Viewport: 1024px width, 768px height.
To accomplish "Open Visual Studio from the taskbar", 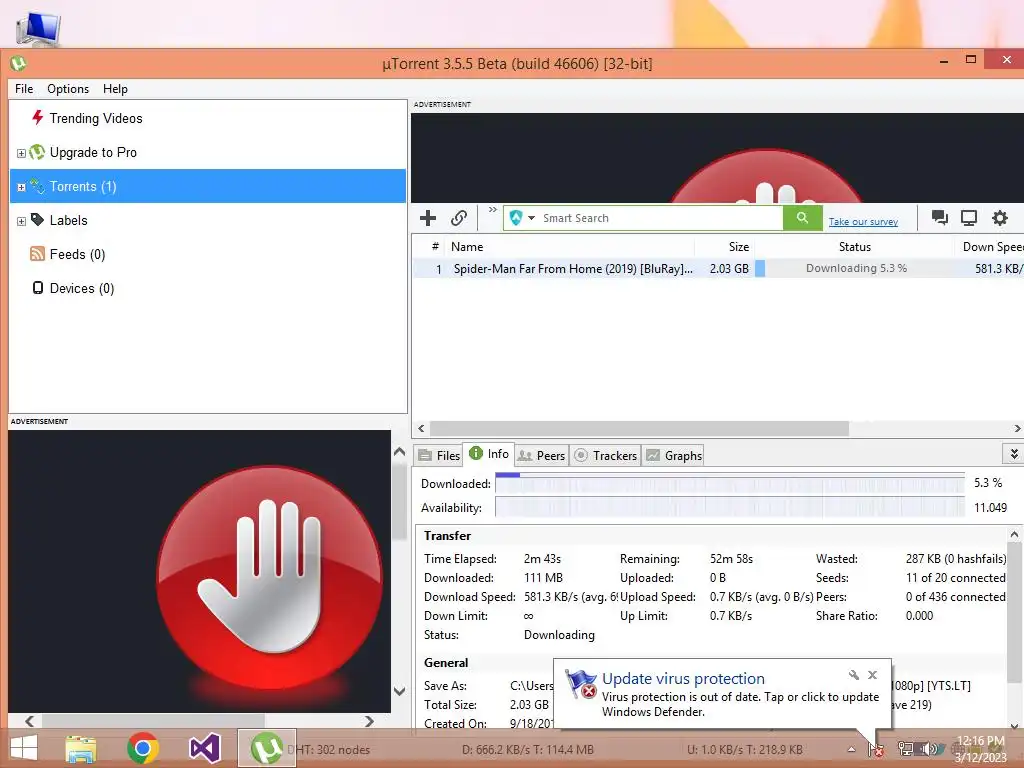I will point(204,748).
